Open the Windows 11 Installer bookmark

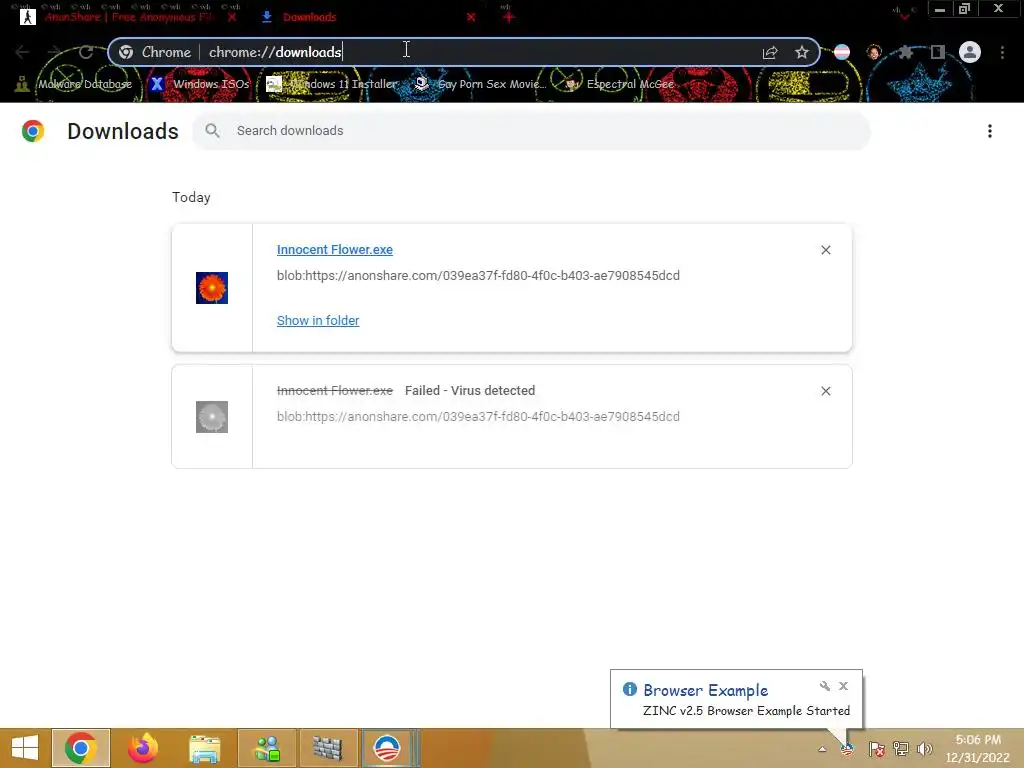[x=332, y=84]
